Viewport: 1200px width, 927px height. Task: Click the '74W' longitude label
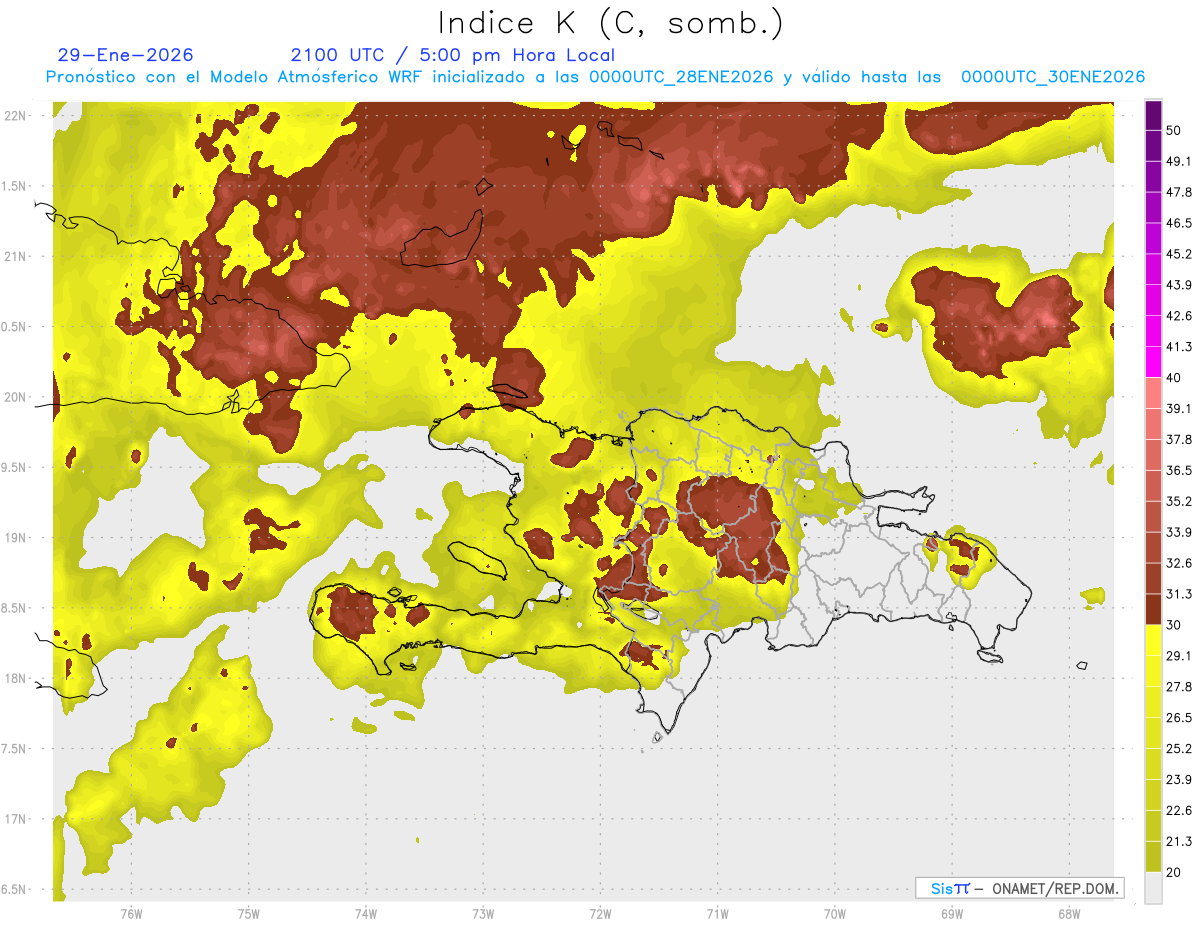[x=365, y=913]
